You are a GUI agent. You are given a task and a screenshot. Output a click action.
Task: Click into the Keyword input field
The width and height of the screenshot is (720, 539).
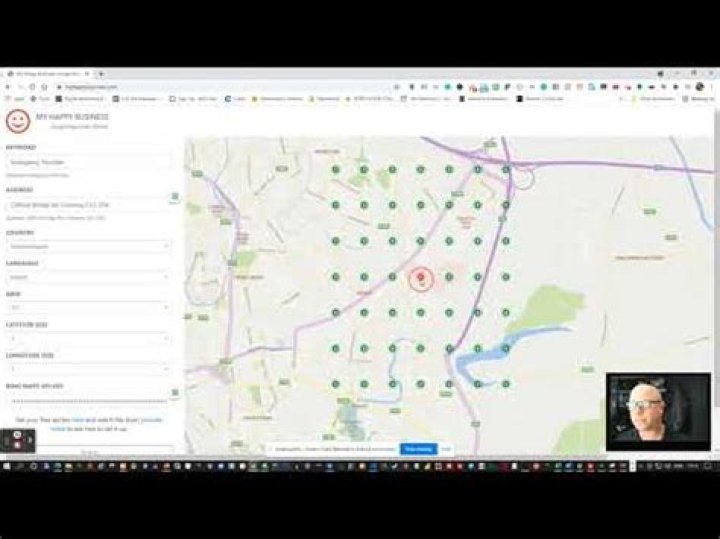[x=88, y=162]
